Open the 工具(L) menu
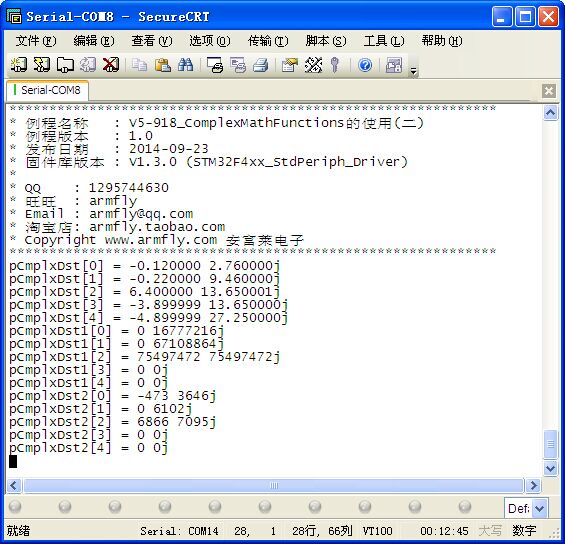 [x=384, y=41]
